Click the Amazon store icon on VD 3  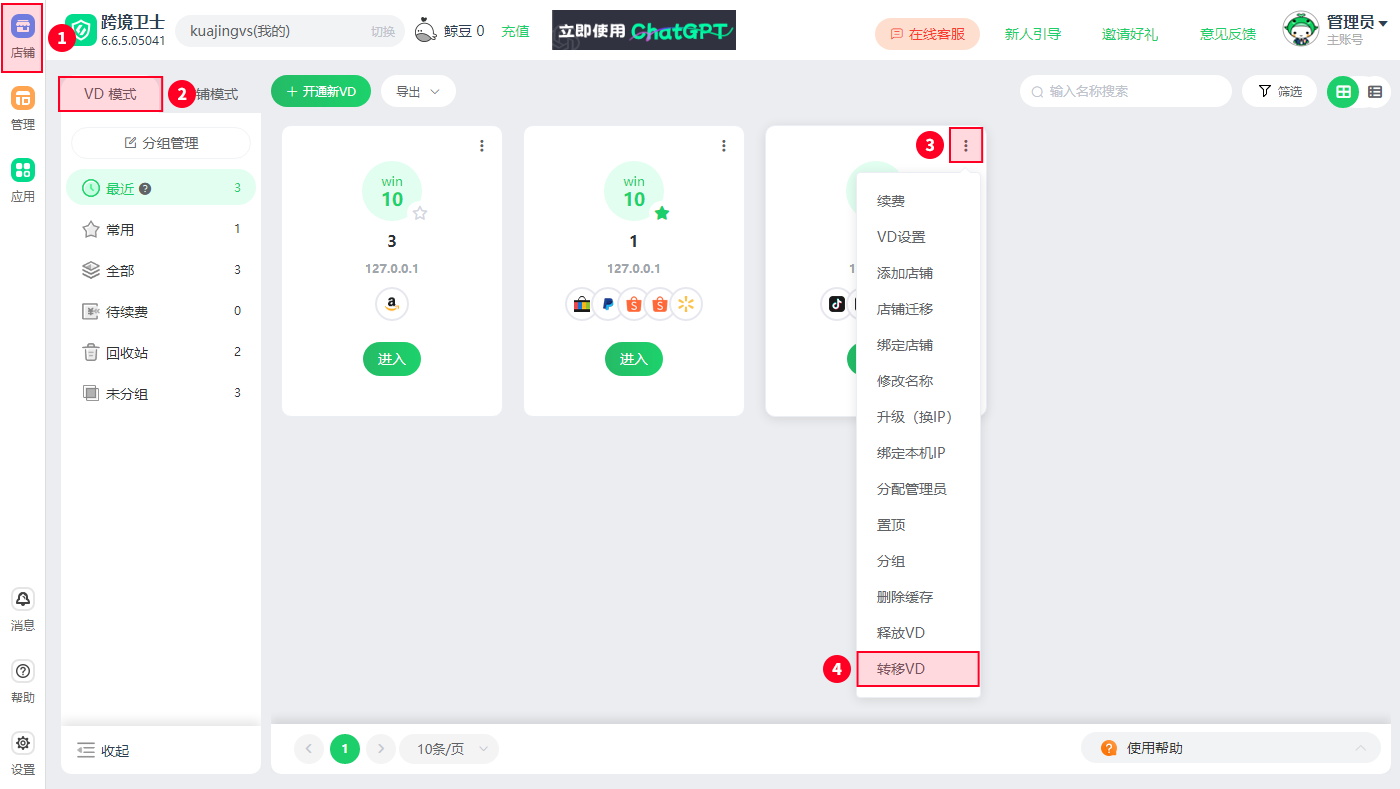(392, 304)
